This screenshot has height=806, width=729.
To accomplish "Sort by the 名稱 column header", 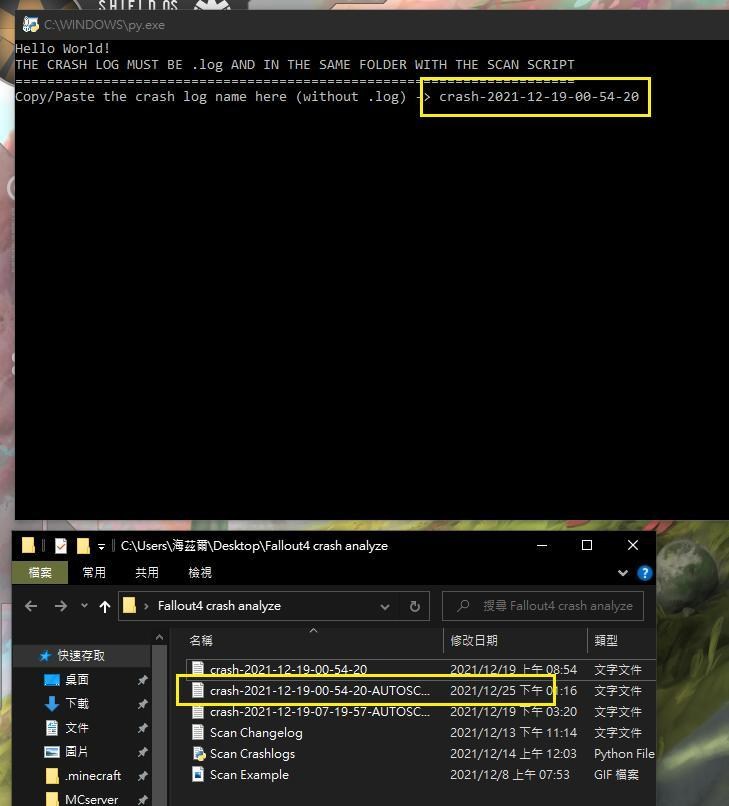I will 201,640.
